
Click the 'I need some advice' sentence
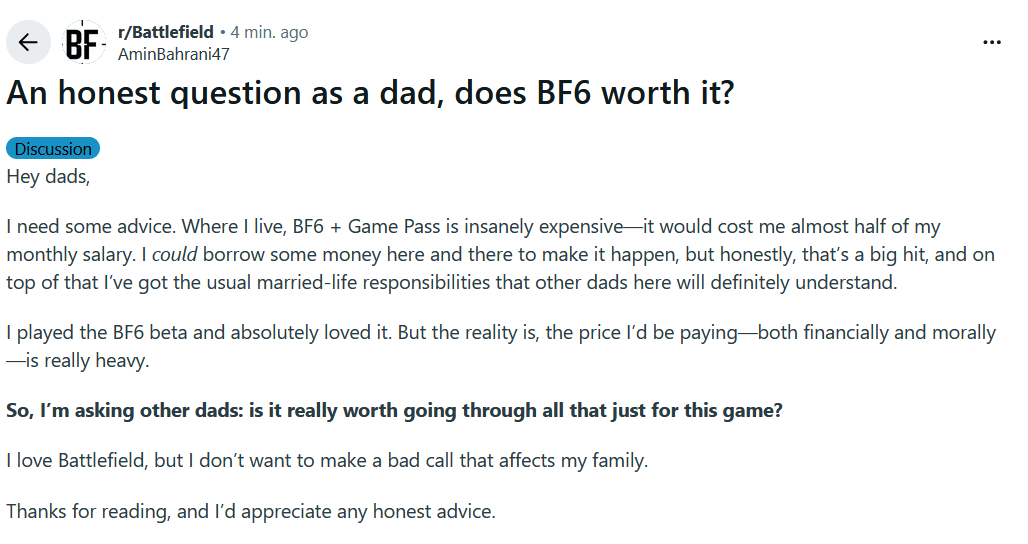pos(91,227)
